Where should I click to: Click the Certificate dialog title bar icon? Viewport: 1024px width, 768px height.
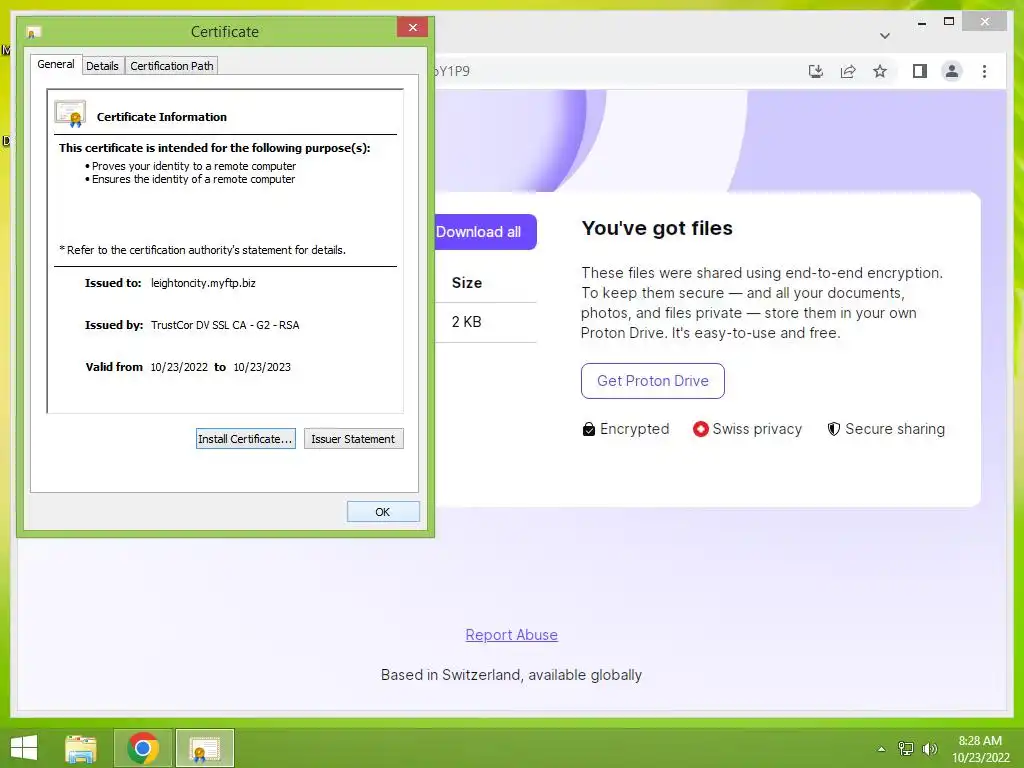click(x=33, y=32)
